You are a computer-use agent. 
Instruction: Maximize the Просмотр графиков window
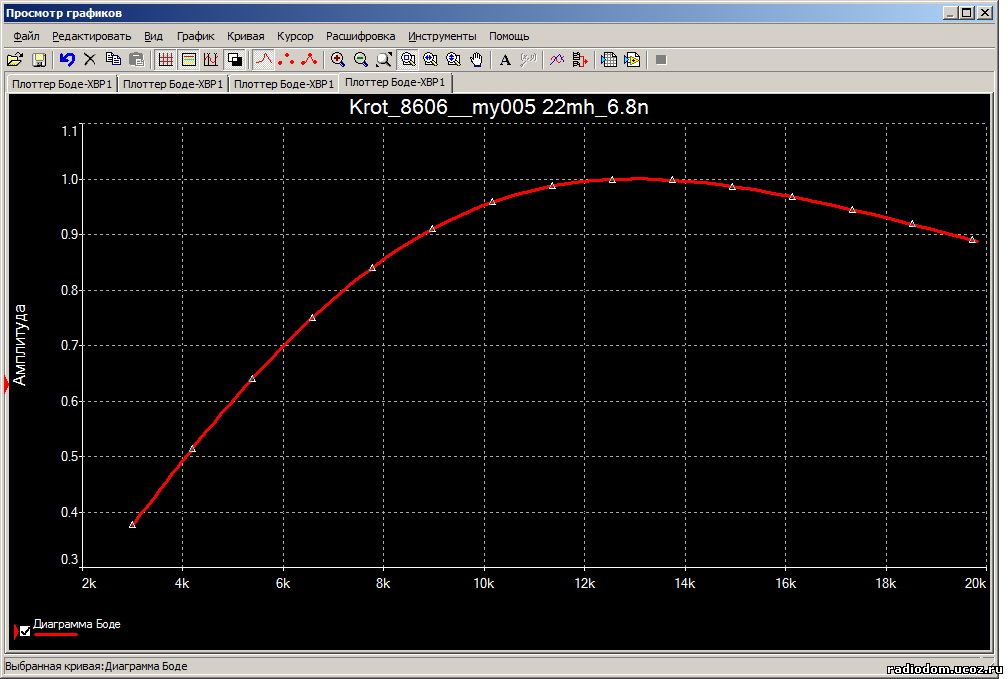click(968, 13)
